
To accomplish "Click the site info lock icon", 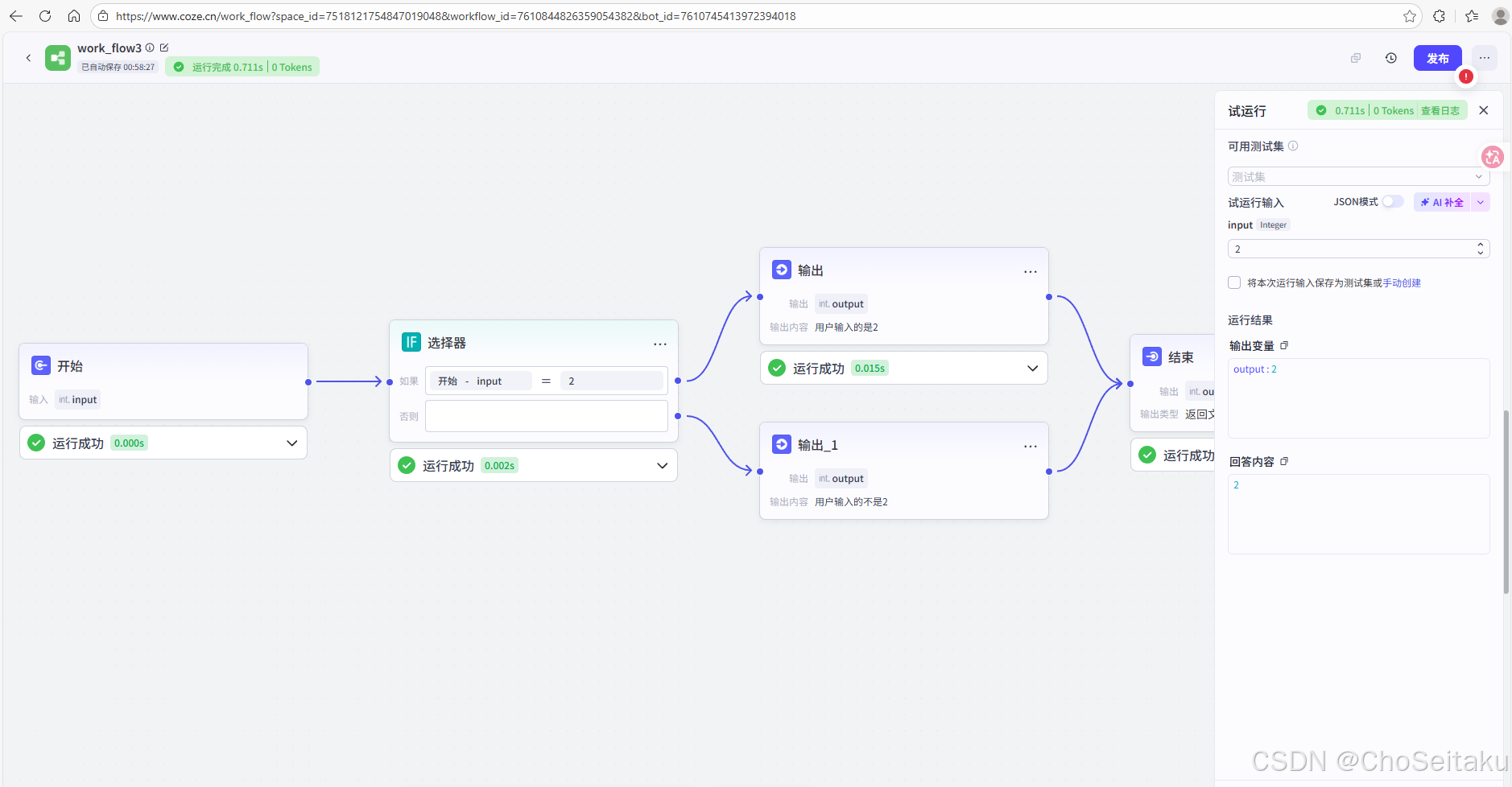I will 103,16.
